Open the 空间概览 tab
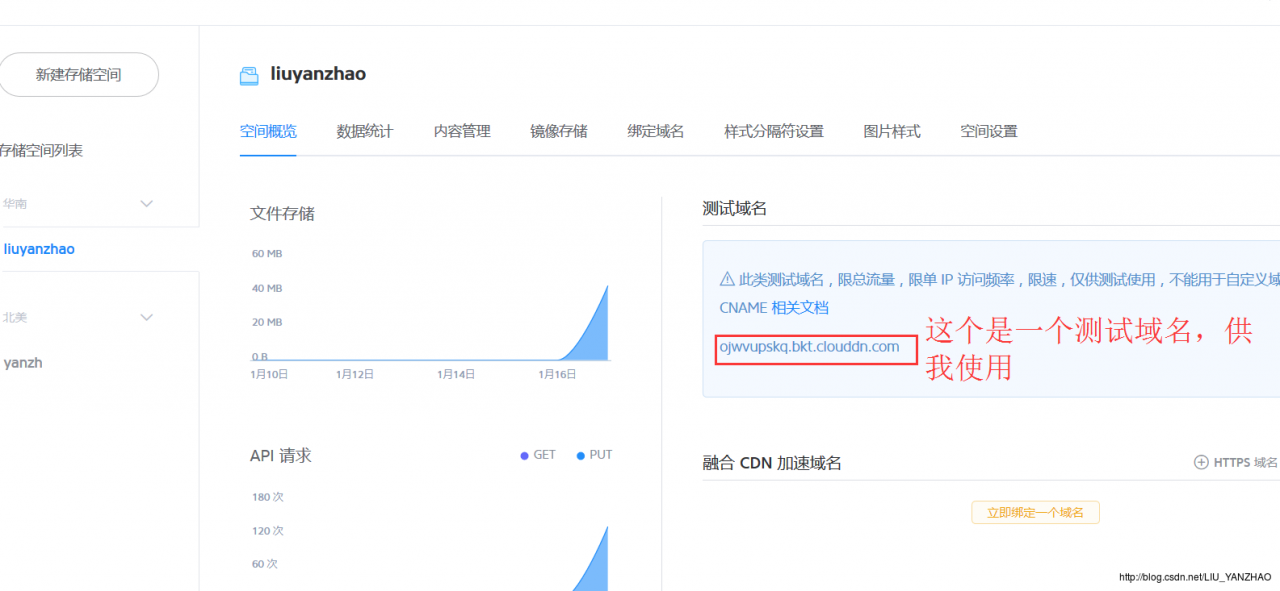The height and width of the screenshot is (591, 1280). coord(268,131)
